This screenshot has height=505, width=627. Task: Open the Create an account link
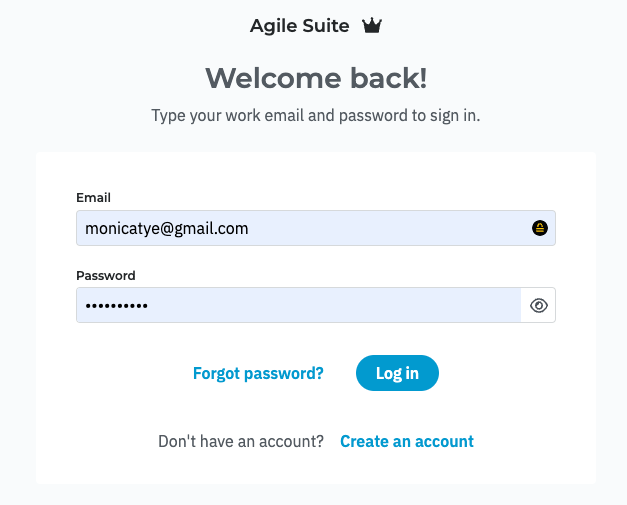tap(407, 441)
